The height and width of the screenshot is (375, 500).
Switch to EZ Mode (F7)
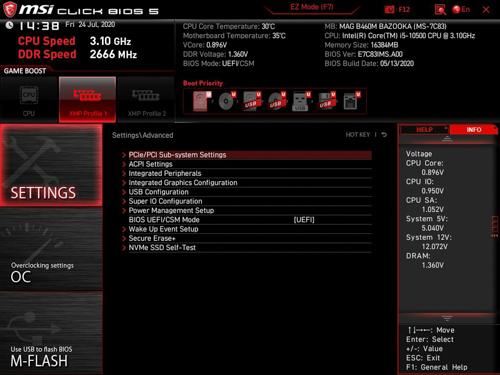coord(312,7)
